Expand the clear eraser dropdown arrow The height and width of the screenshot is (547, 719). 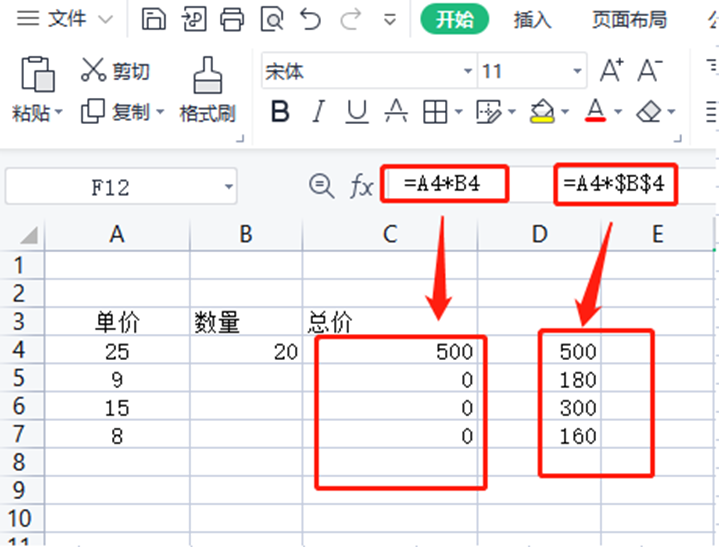[671, 111]
